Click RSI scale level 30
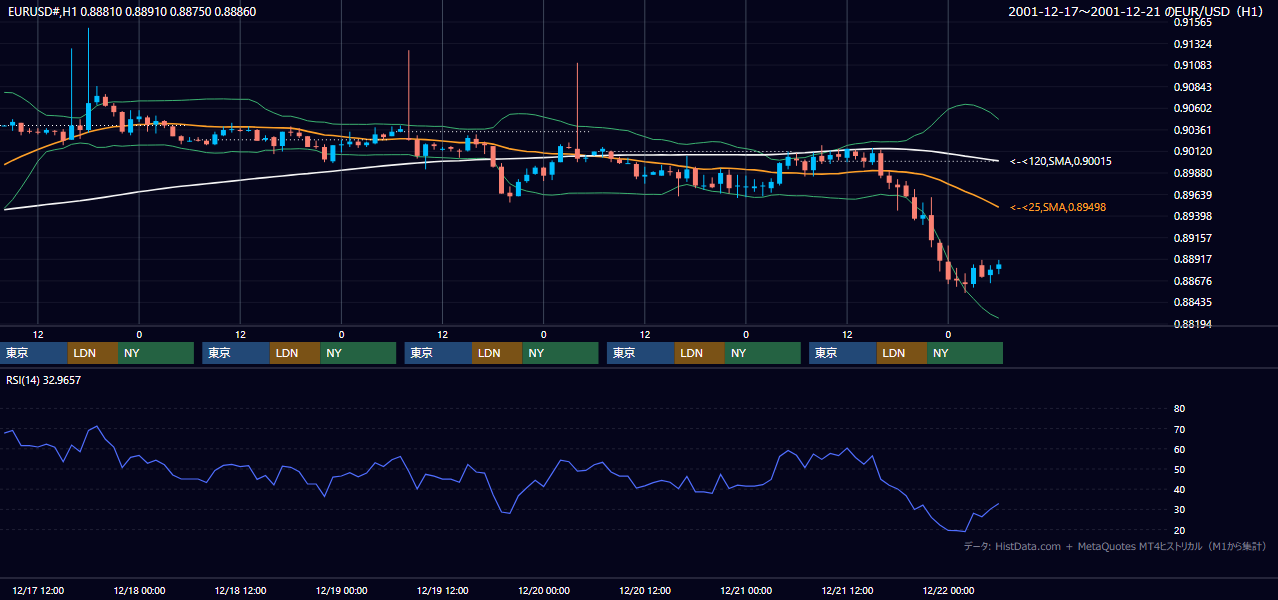This screenshot has height=600, width=1278. tap(1179, 510)
